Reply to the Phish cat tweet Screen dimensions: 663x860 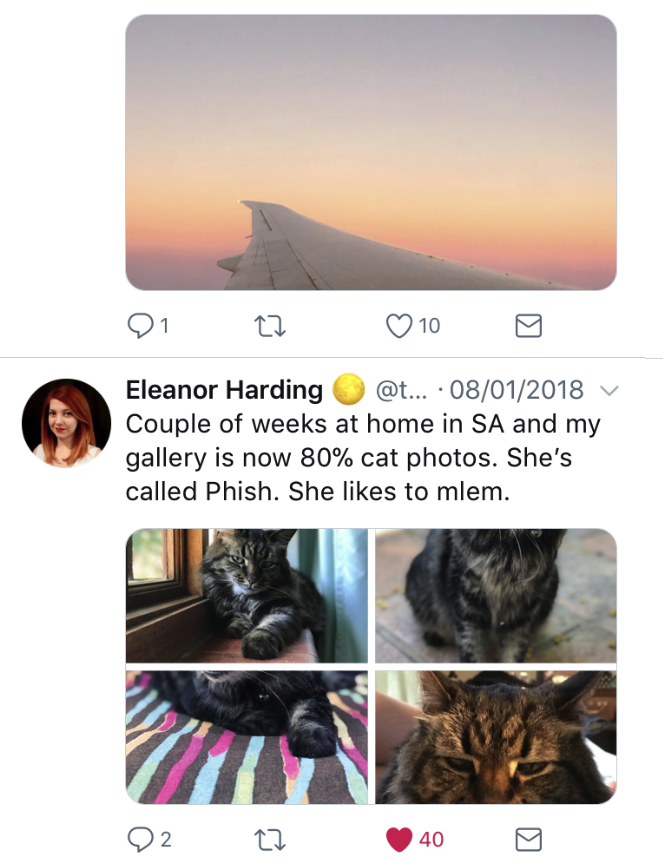coord(140,839)
